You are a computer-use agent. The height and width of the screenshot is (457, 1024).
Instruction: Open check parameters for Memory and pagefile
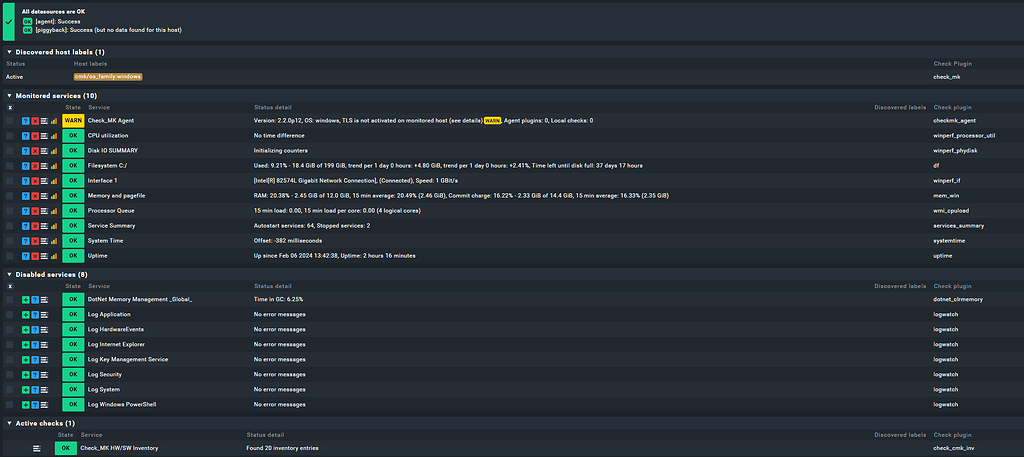(45, 195)
